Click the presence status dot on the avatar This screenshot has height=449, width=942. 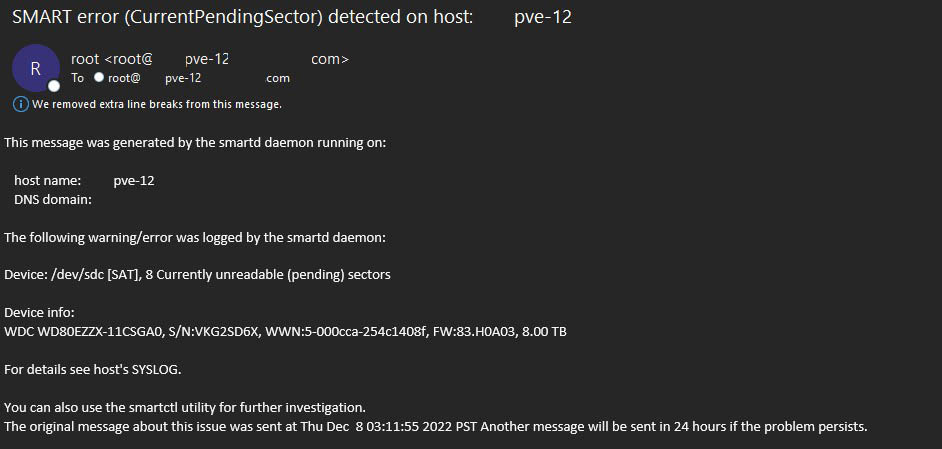tap(54, 85)
